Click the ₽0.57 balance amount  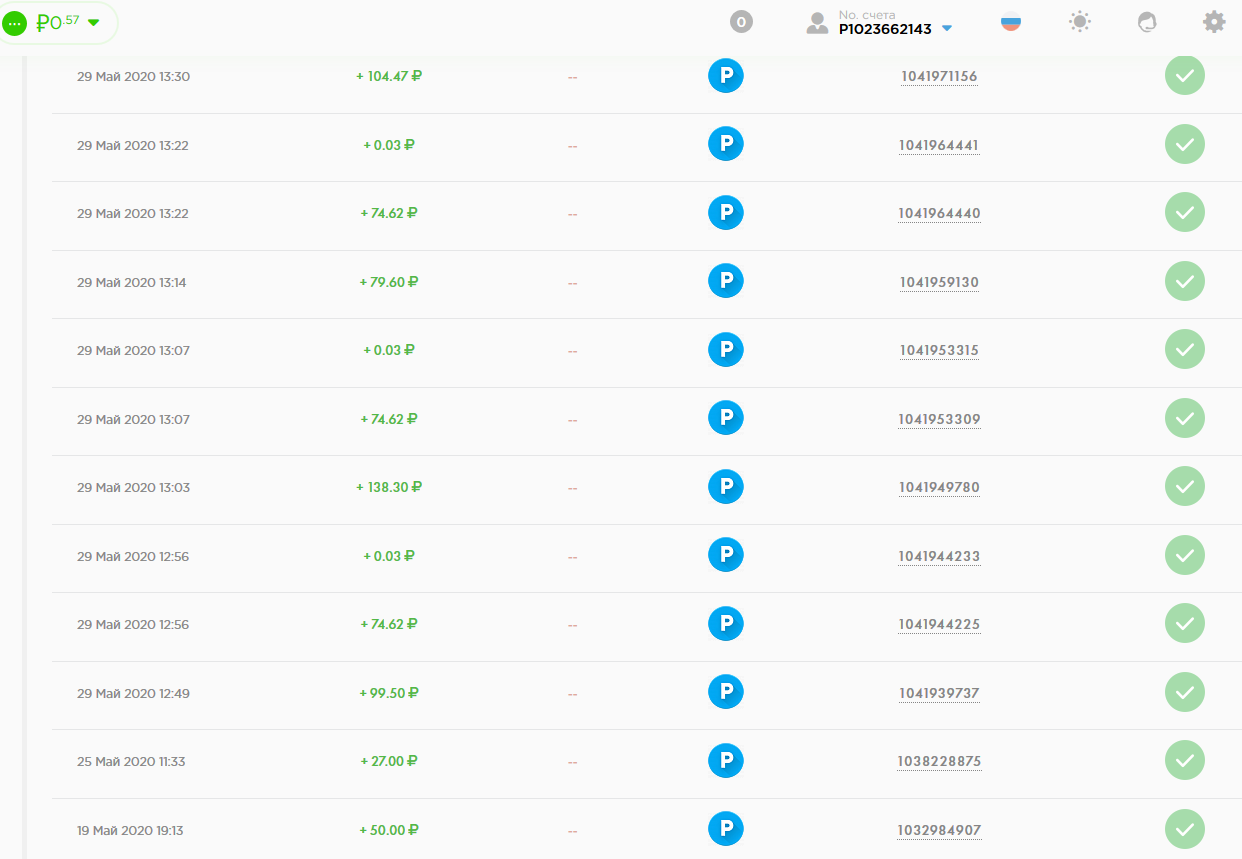click(58, 22)
